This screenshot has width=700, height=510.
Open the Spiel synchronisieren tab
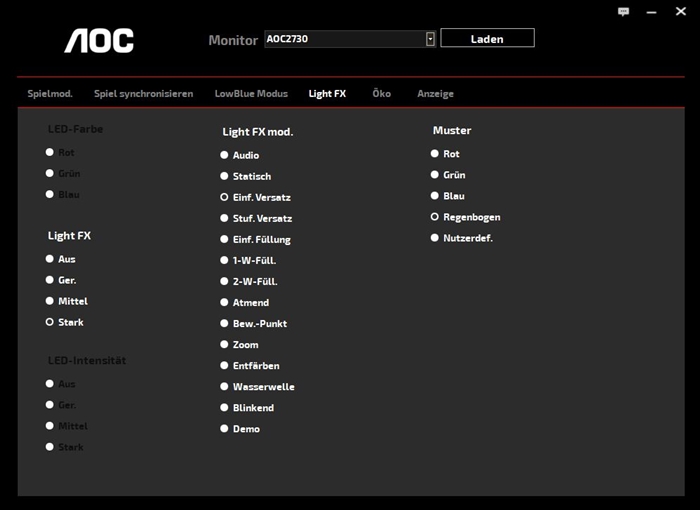click(x=143, y=94)
